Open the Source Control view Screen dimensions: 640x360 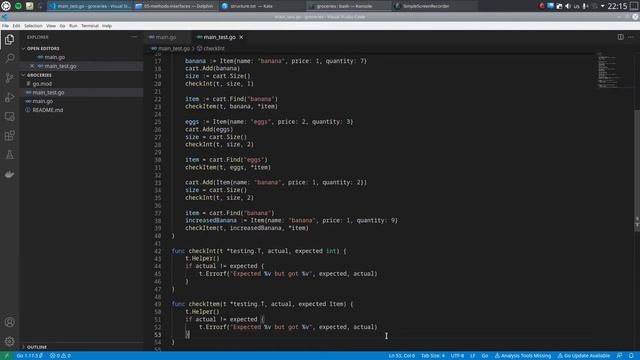9,78
